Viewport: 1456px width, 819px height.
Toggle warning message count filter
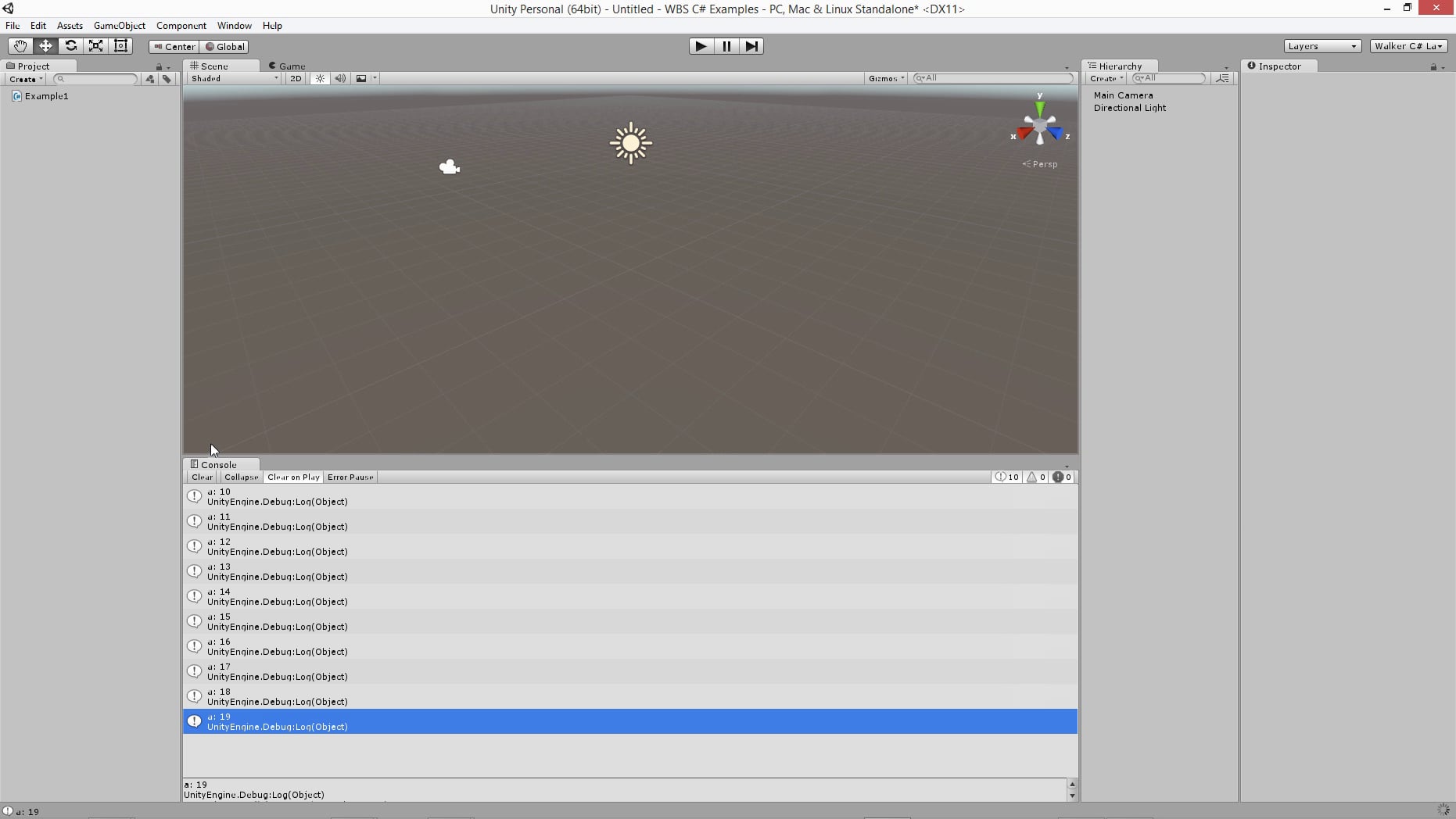click(1036, 477)
